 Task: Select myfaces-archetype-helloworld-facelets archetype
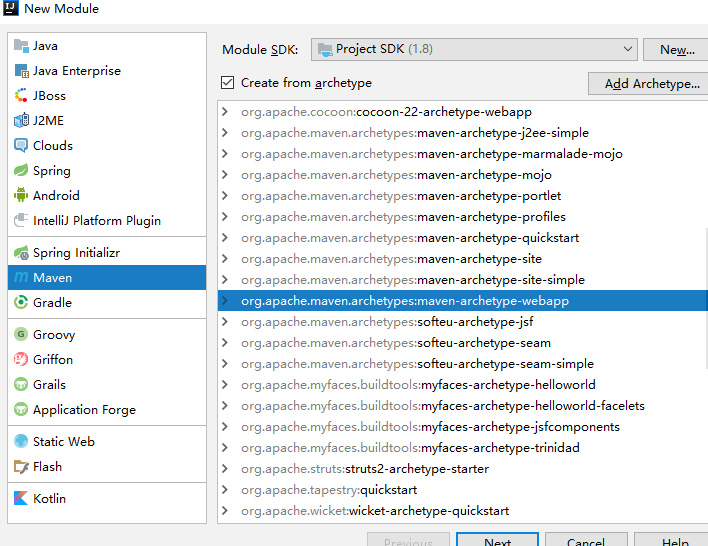(462, 406)
